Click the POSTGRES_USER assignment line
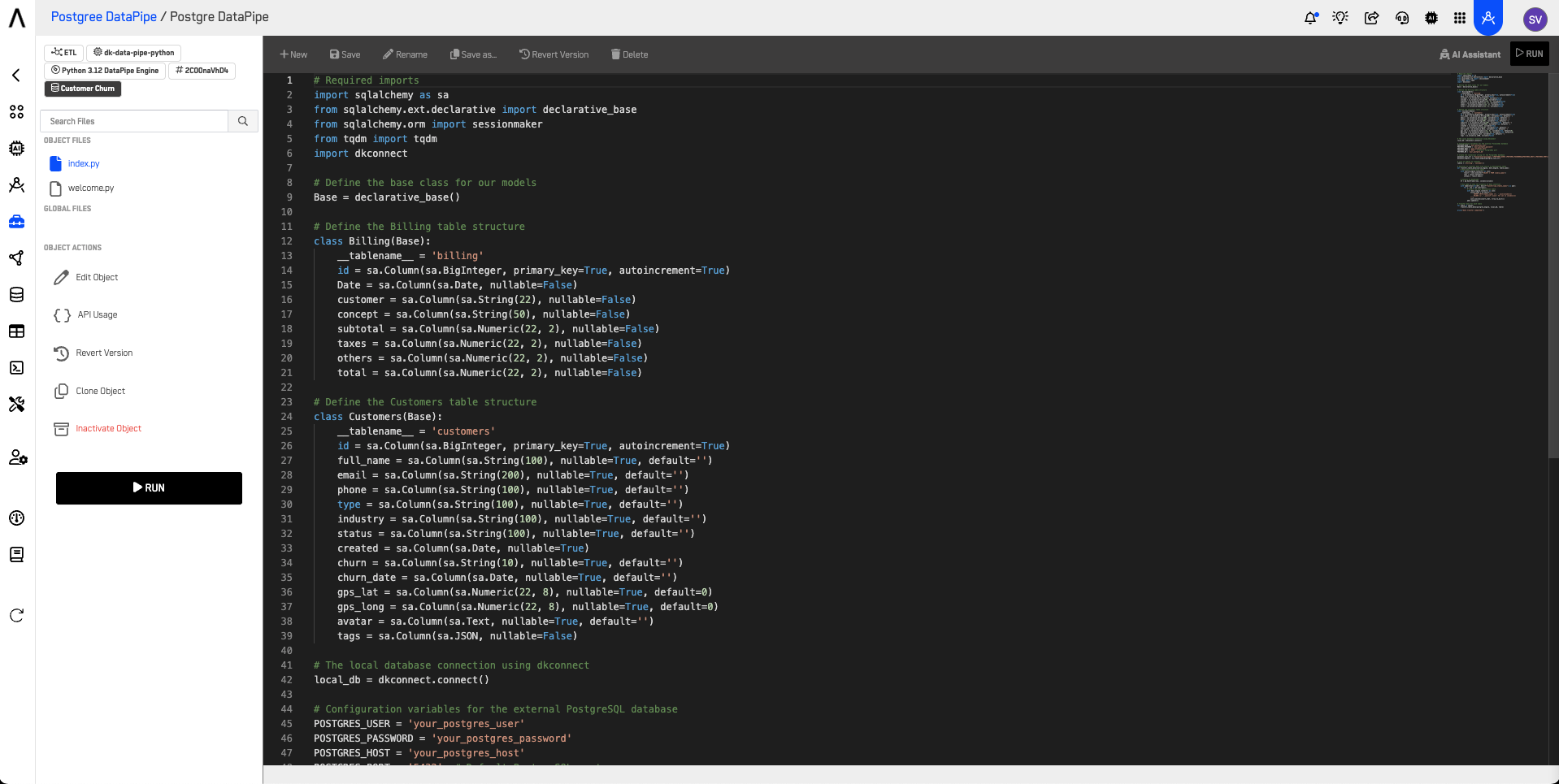This screenshot has height=784, width=1559. click(419, 724)
